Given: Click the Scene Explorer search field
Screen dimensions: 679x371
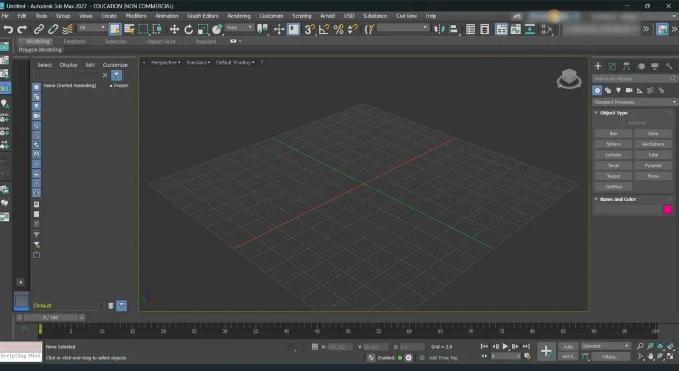Looking at the screenshot, I should click(67, 75).
